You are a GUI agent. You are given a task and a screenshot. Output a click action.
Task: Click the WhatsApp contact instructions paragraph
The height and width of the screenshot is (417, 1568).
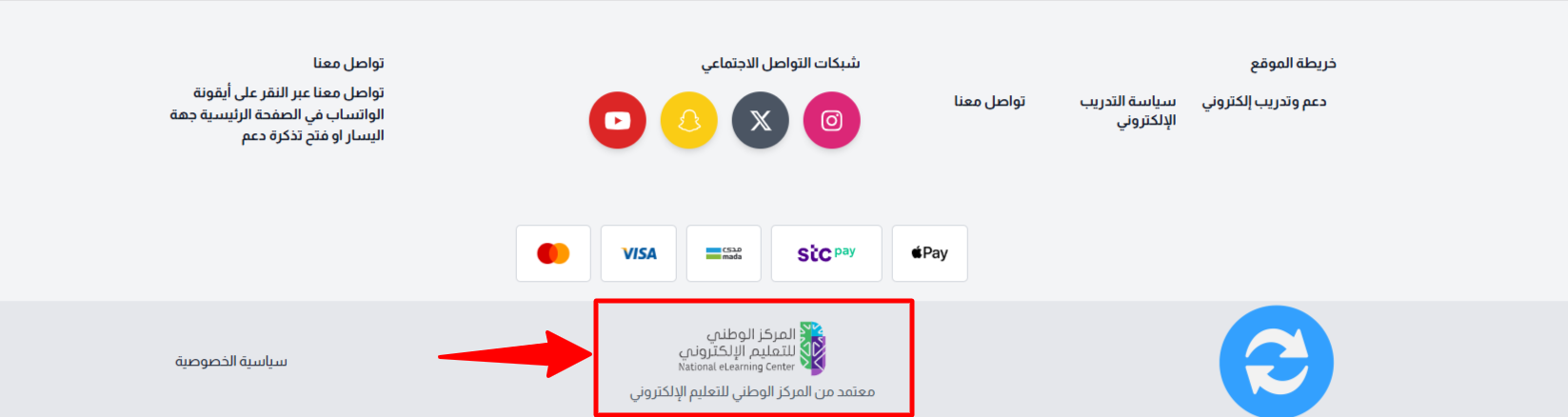277,114
